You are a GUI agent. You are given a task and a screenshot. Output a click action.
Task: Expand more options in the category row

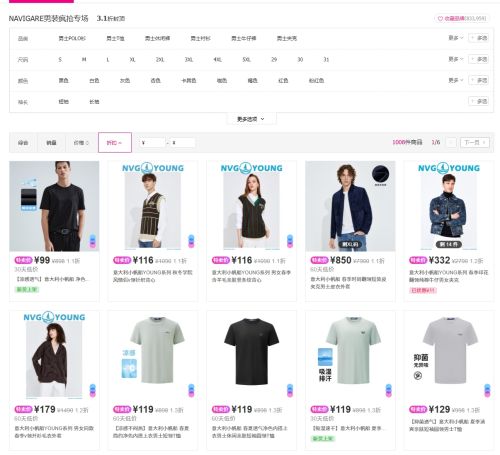(456, 38)
